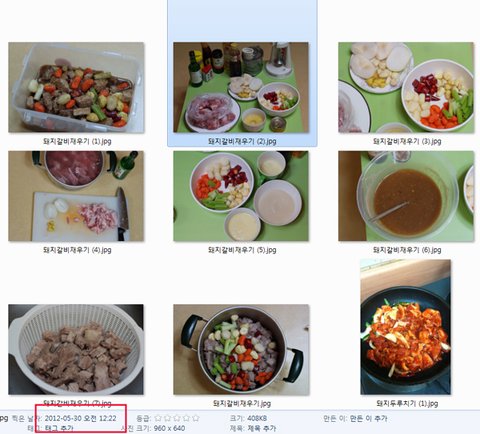The width and height of the screenshot is (480, 434).
Task: Select the highlighted 돼지갈비재우기 (2).jpg thumbnail
Action: pos(241,87)
